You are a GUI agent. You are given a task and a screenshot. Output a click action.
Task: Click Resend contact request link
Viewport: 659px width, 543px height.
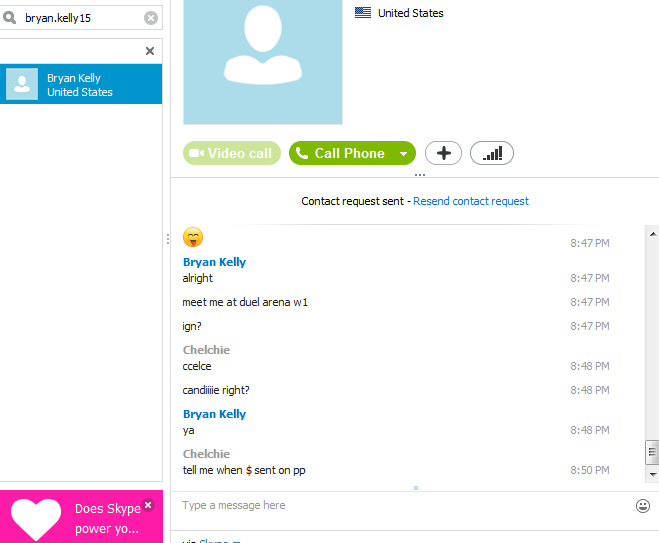(471, 201)
